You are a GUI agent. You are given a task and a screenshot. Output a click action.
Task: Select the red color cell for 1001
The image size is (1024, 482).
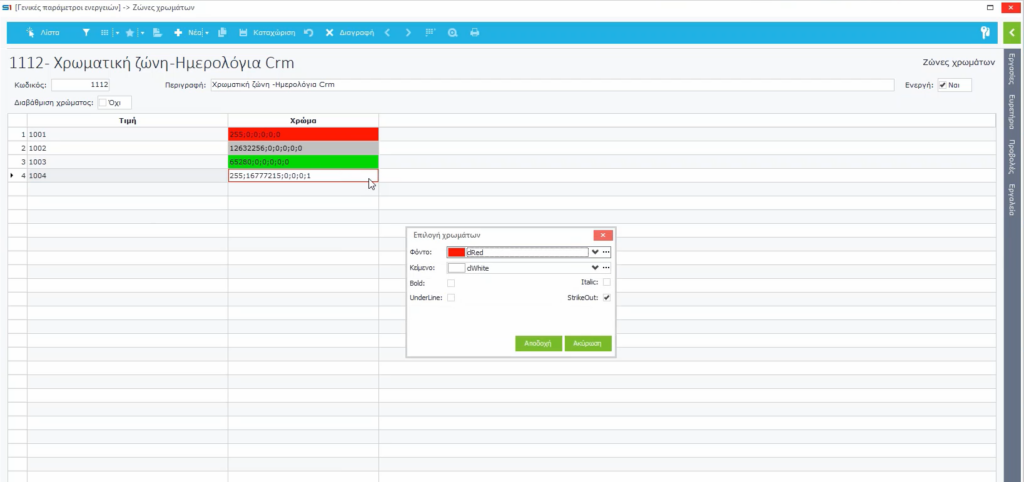pyautogui.click(x=303, y=135)
